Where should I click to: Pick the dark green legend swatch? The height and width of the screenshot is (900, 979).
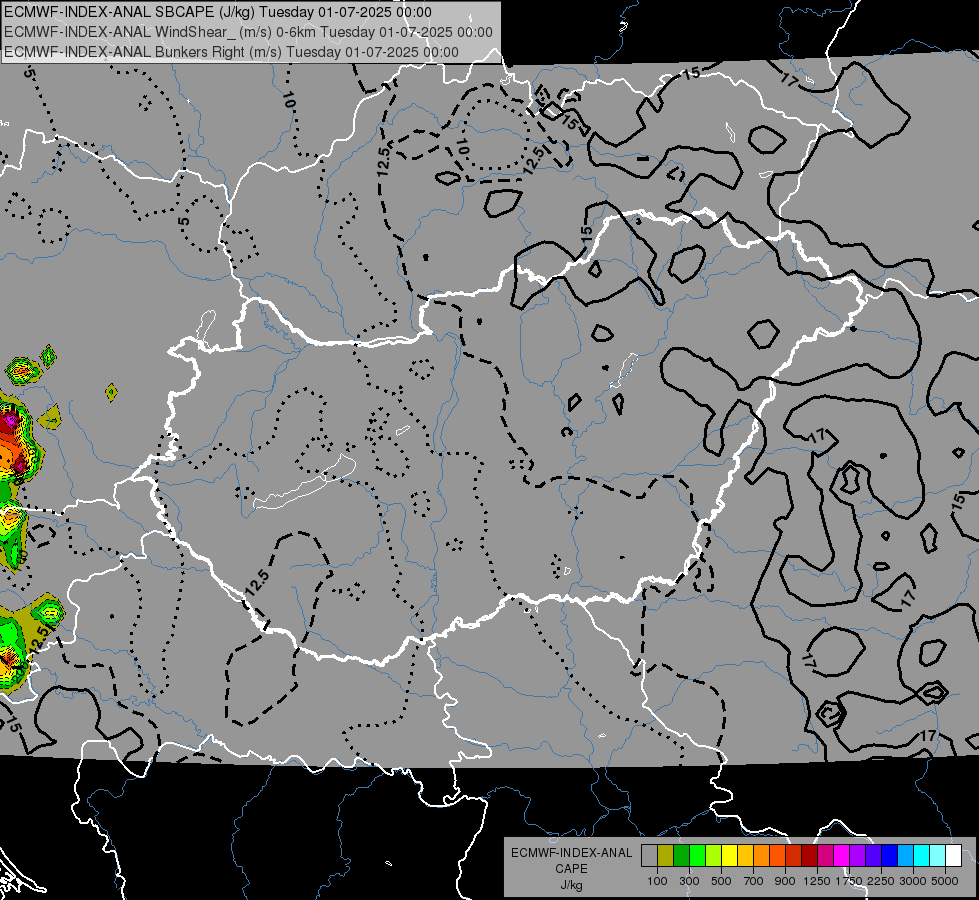681,855
